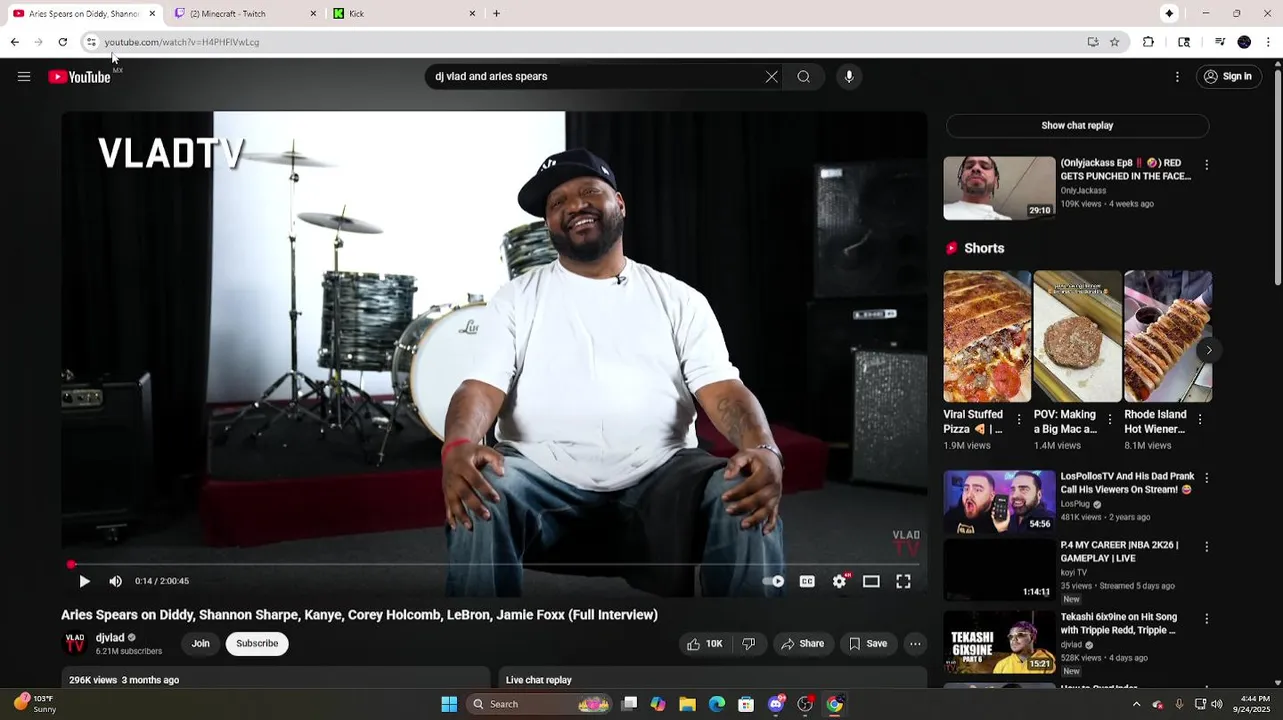Open the YouTube hamburger guide menu

24,77
